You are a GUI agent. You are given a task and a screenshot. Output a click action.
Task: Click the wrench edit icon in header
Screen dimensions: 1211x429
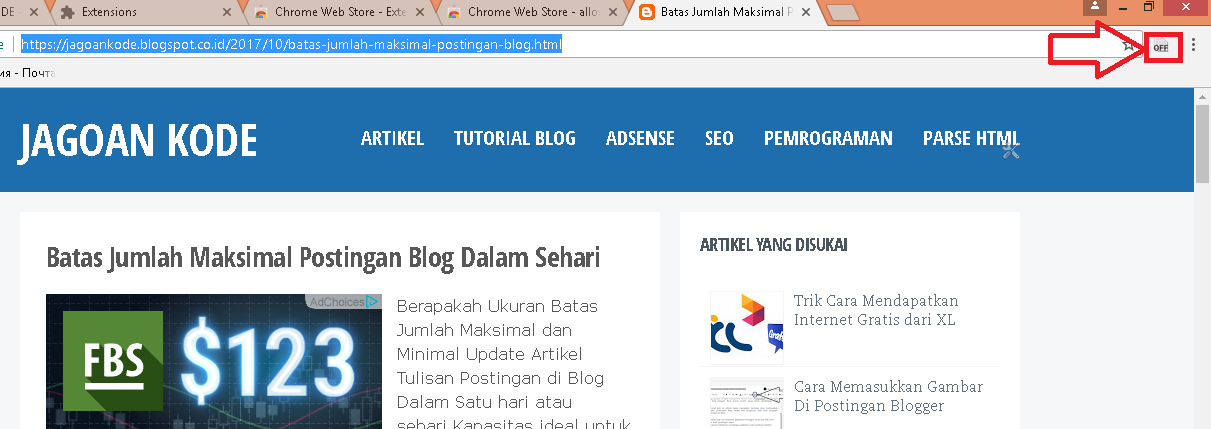[x=1010, y=151]
